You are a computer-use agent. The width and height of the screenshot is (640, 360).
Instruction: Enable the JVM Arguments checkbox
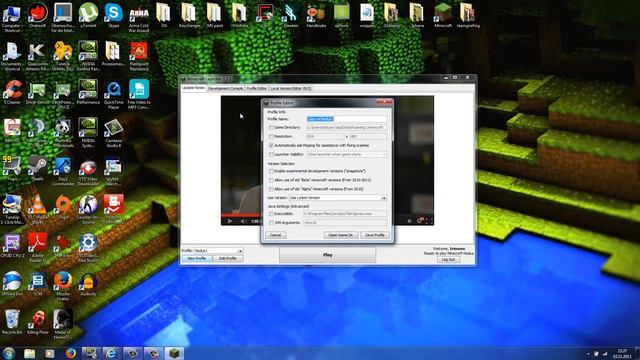point(271,222)
